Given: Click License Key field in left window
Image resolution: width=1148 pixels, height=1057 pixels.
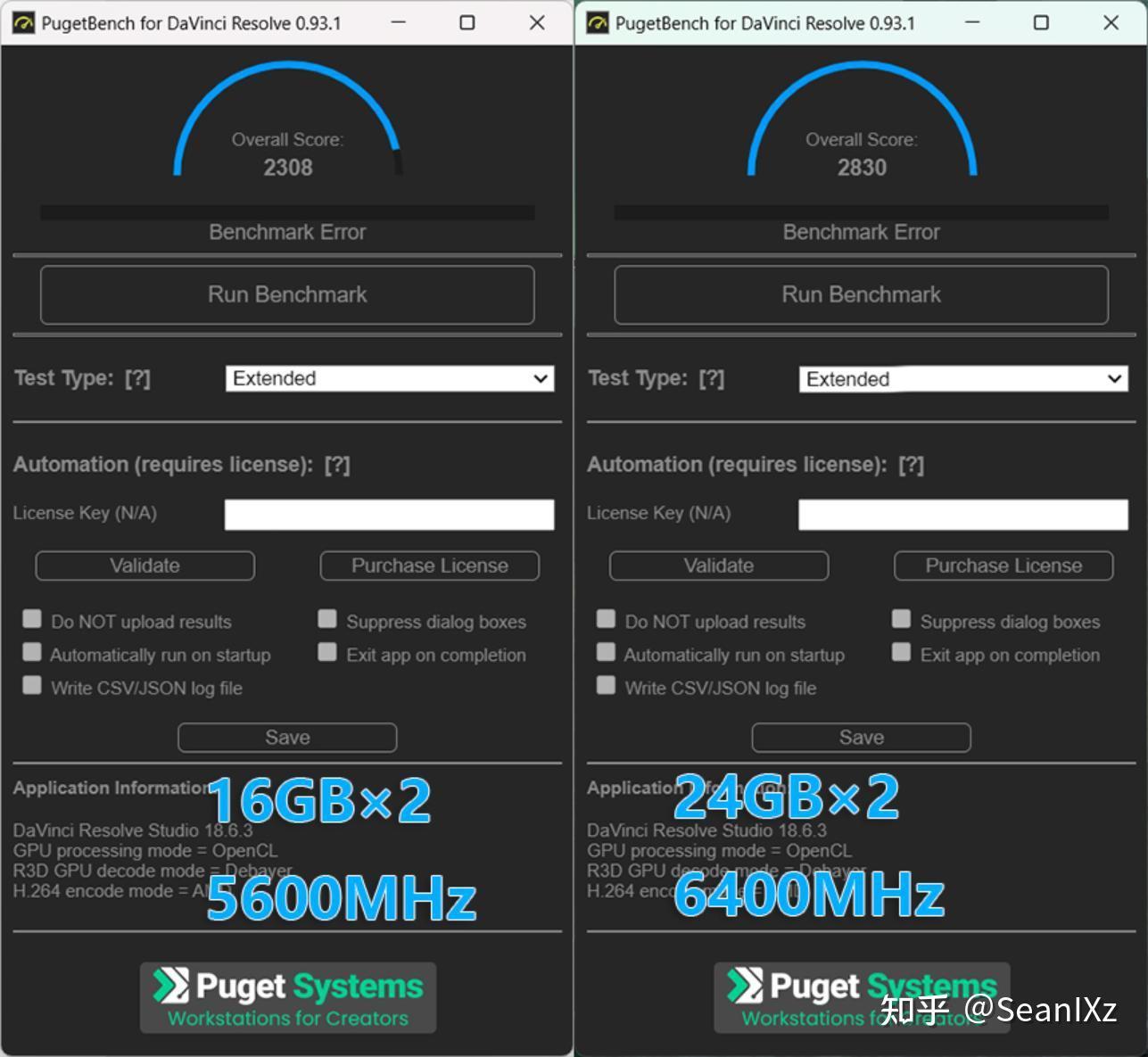Looking at the screenshot, I should coord(389,515).
